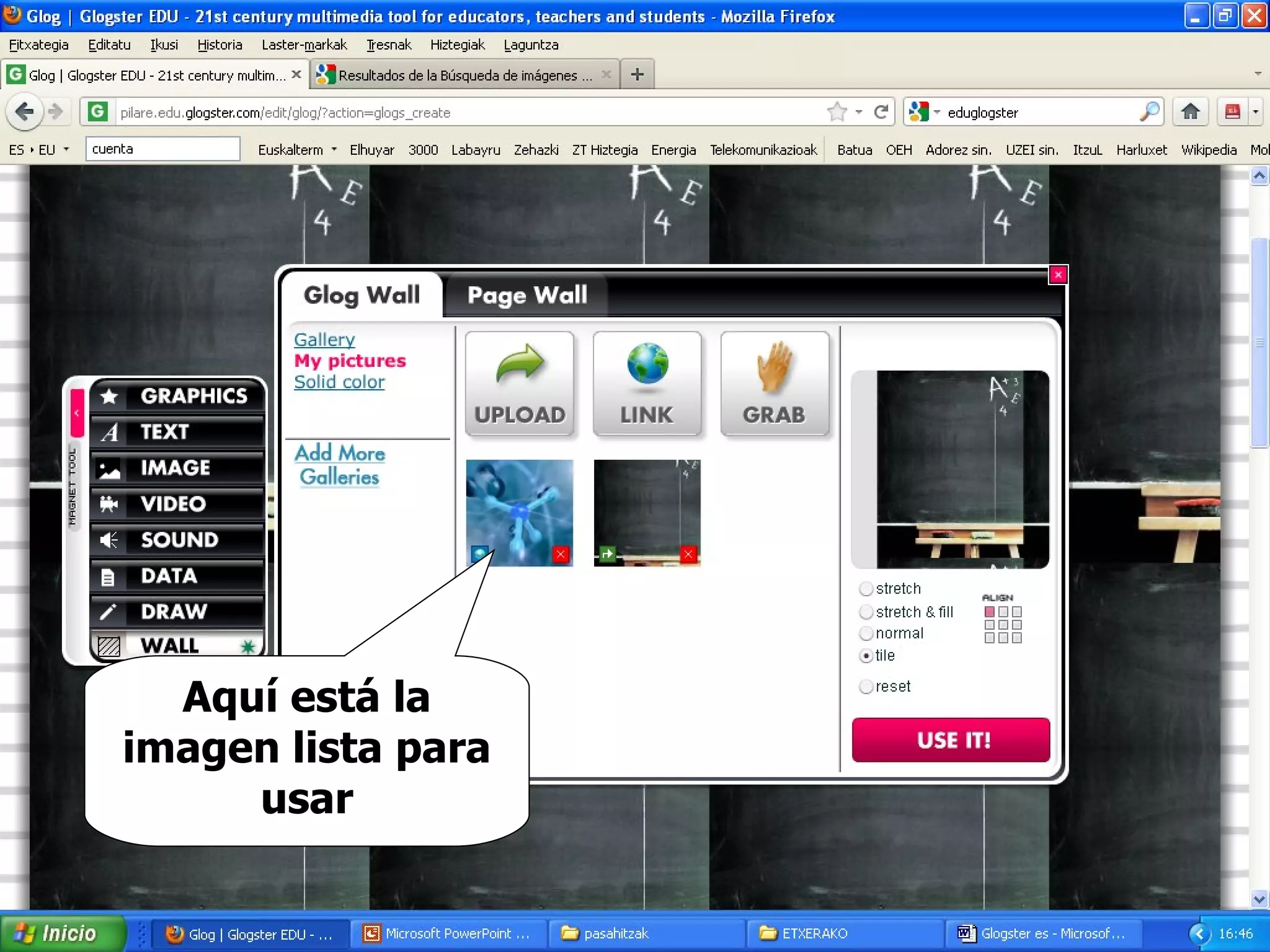Select the tile radio option
Image resolution: width=1270 pixels, height=952 pixels.
(866, 655)
